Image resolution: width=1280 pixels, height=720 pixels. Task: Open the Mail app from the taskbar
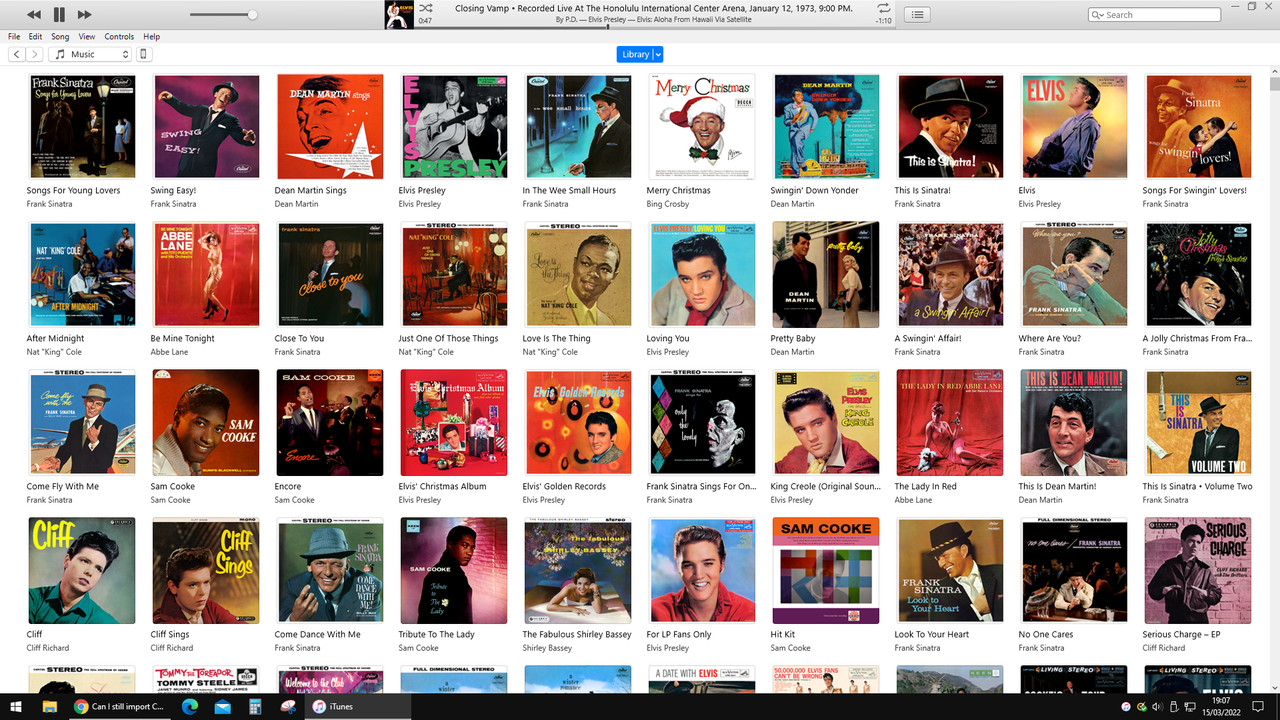[222, 706]
